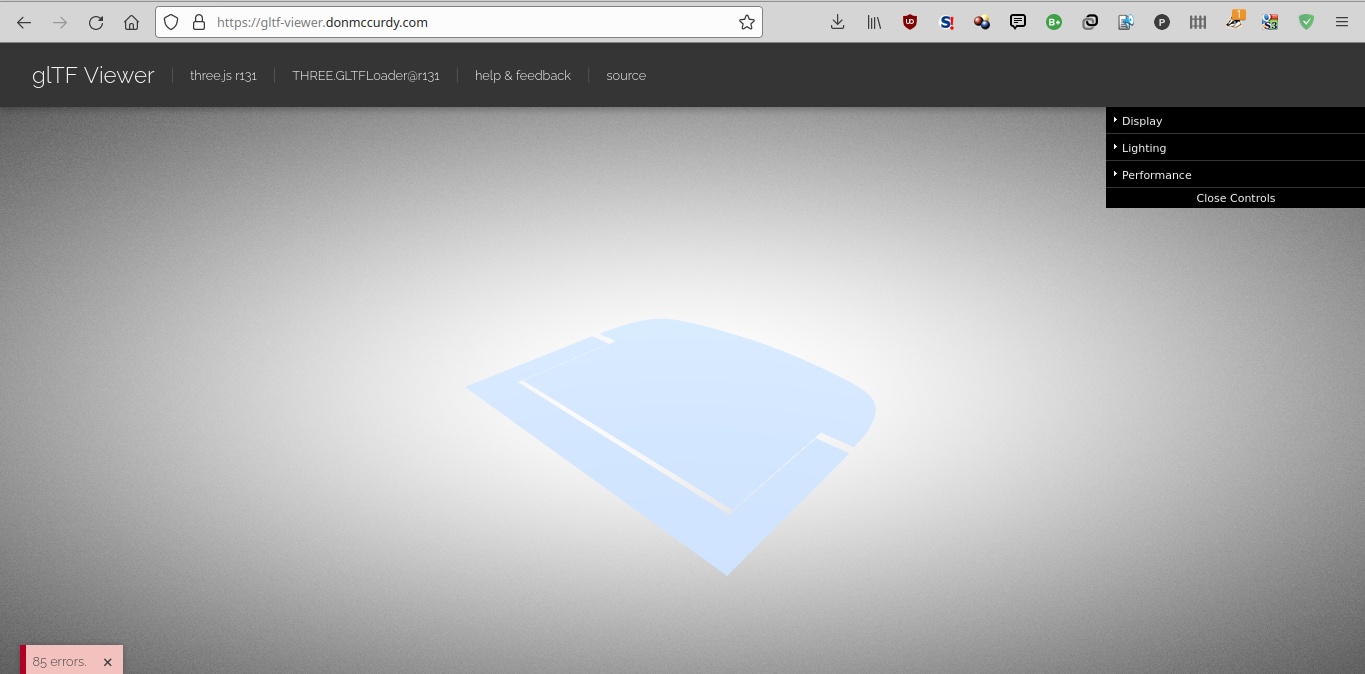Image resolution: width=1365 pixels, height=674 pixels.
Task: Open the browser Downloads panel
Action: 837,21
